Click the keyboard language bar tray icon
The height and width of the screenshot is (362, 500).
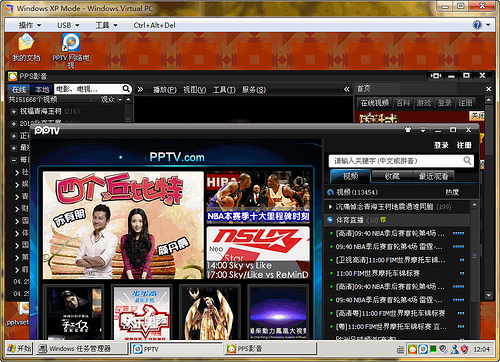[401, 349]
